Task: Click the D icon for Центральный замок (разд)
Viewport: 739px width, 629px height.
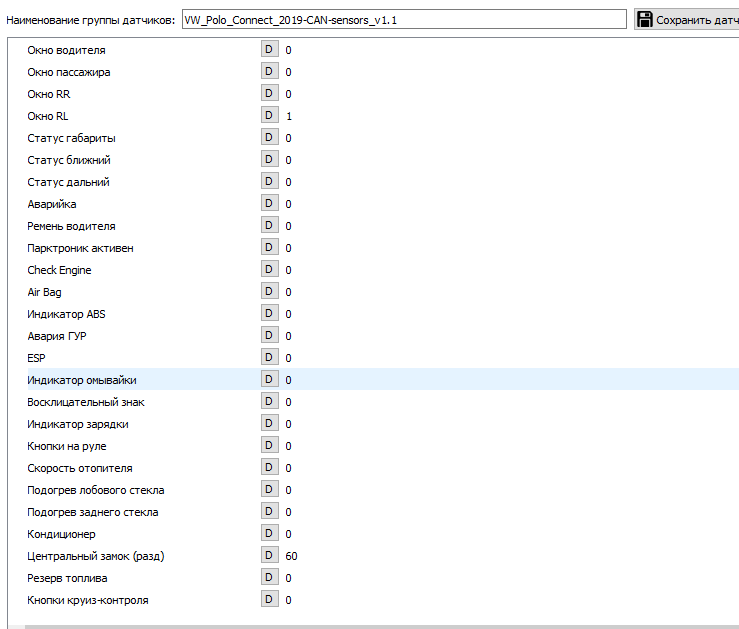Action: [268, 555]
